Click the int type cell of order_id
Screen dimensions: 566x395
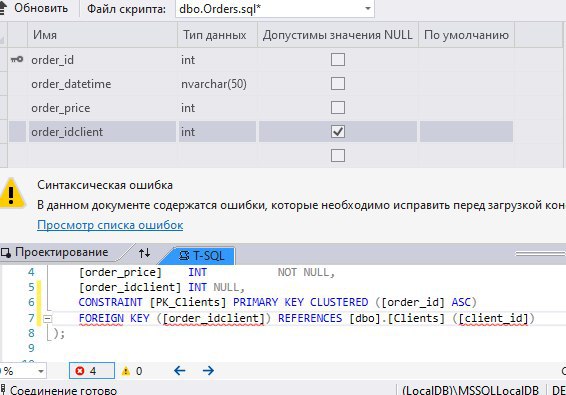pyautogui.click(x=217, y=60)
